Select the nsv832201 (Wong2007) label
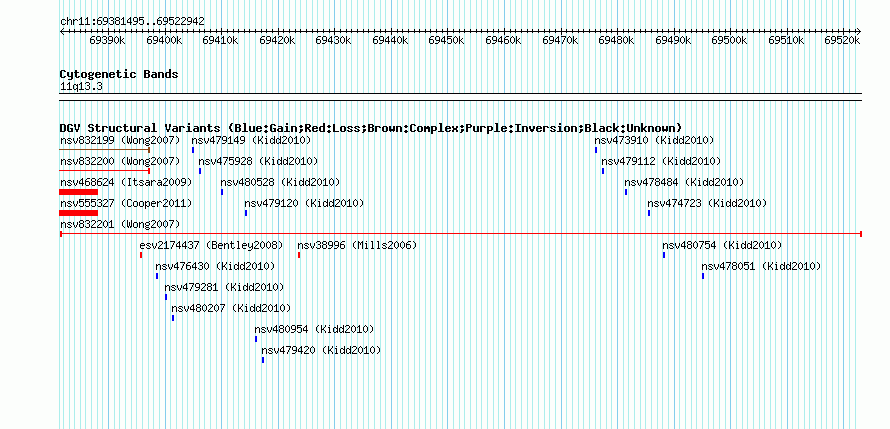The width and height of the screenshot is (890, 429). 120,224
